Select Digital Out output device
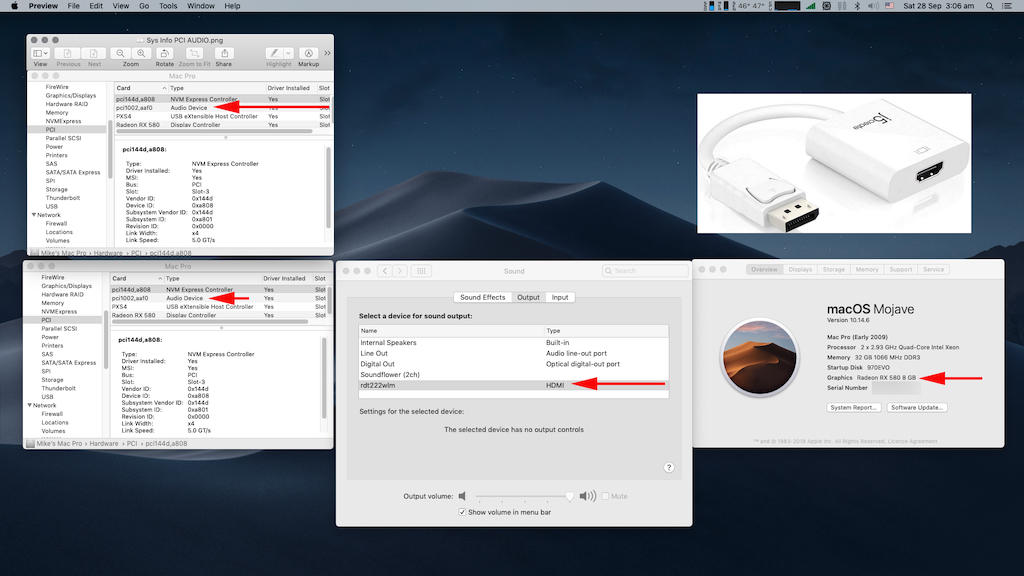This screenshot has height=576, width=1024. click(x=513, y=364)
